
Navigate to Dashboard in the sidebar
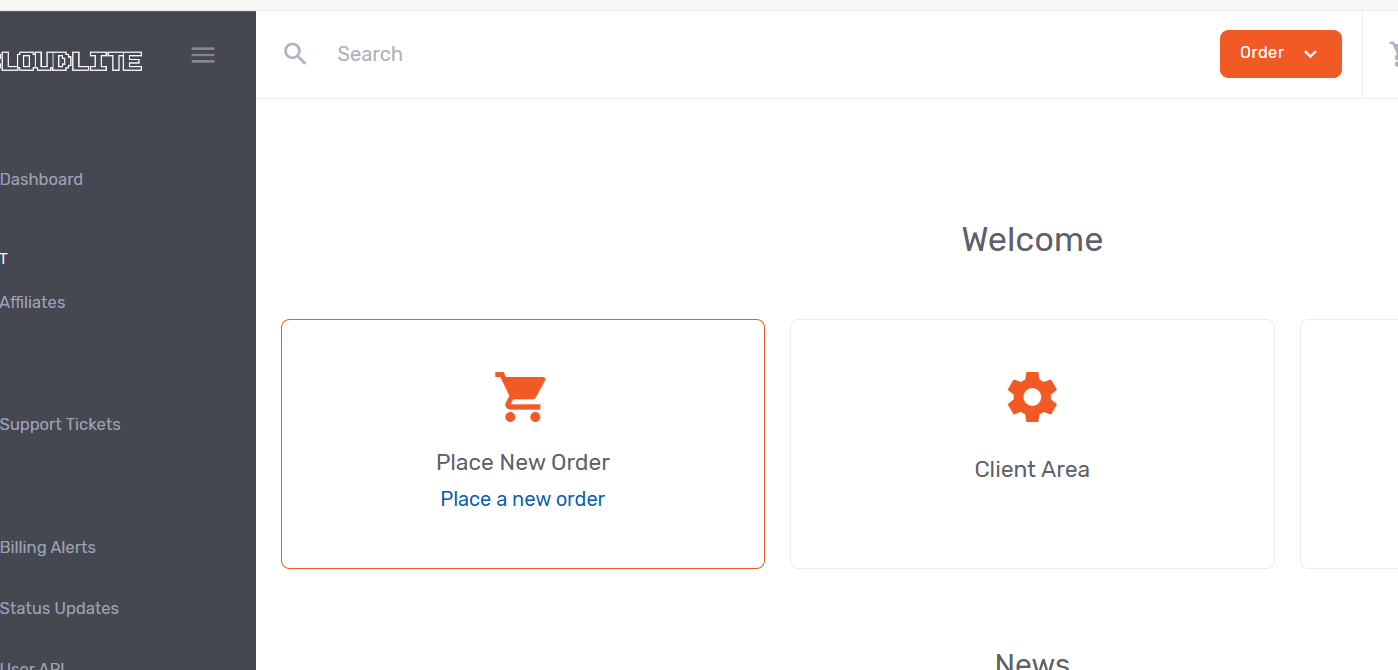(x=42, y=179)
